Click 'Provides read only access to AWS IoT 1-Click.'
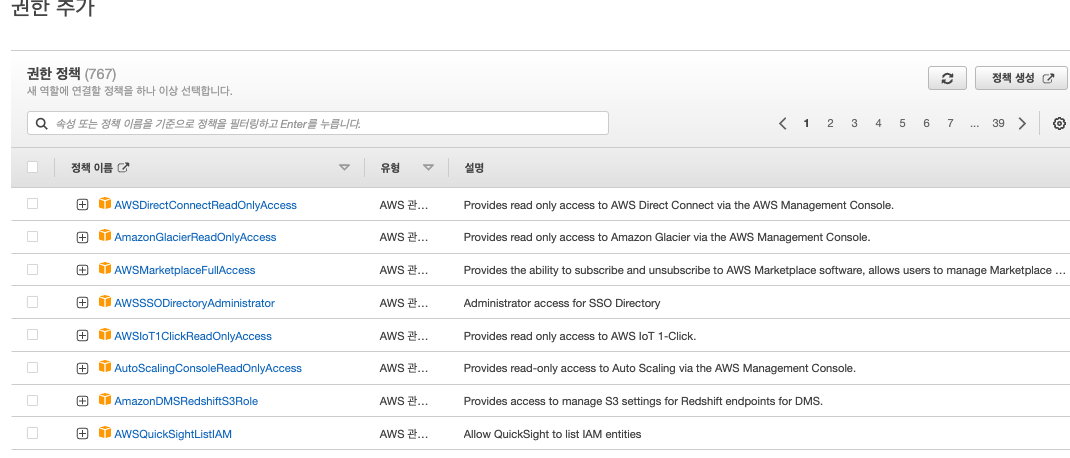This screenshot has height=458, width=1070. (x=579, y=336)
